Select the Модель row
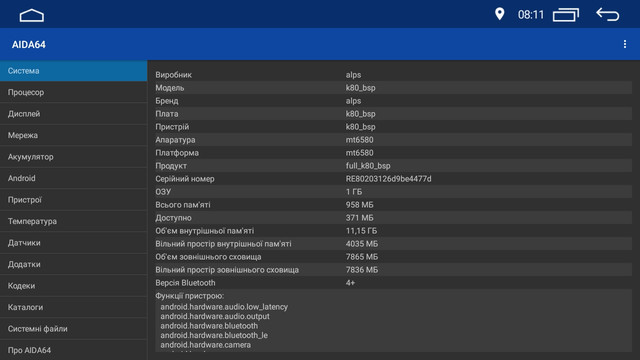 393,88
